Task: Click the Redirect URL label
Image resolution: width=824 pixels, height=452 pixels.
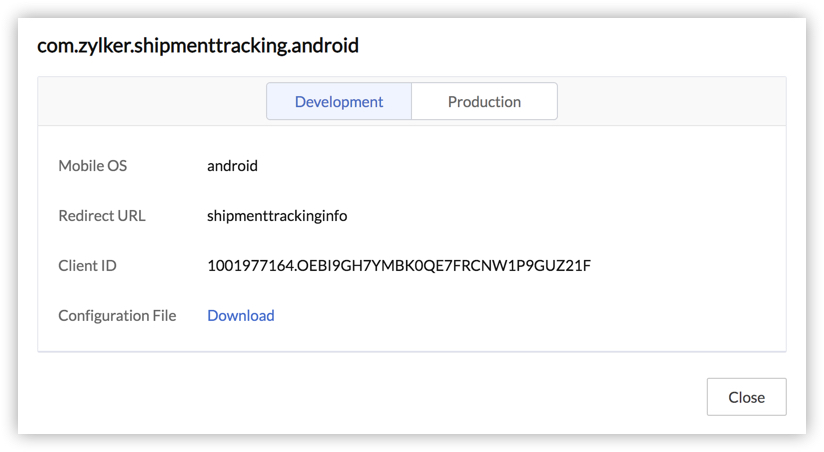Action: (102, 215)
